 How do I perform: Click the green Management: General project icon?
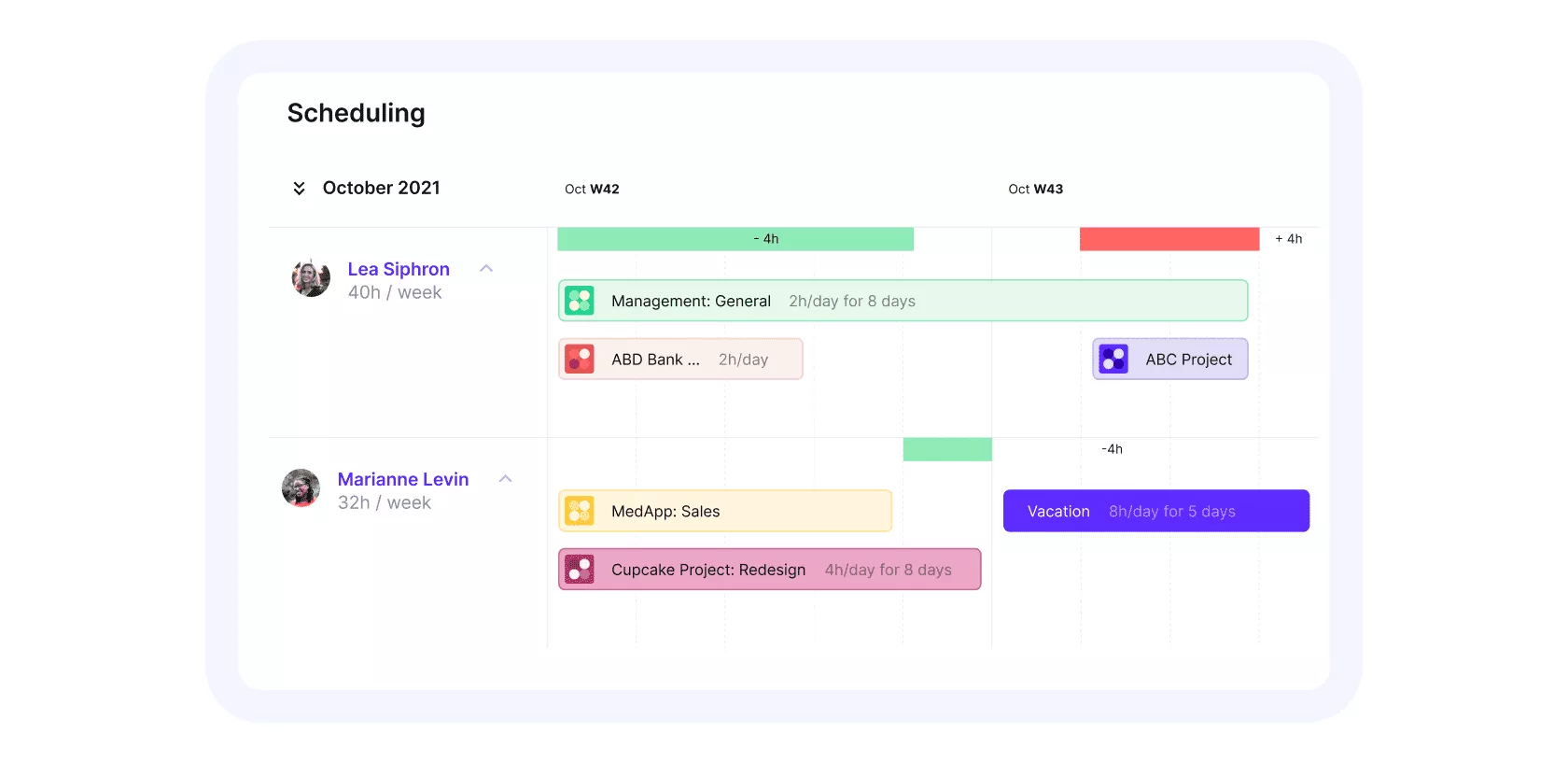(x=580, y=301)
